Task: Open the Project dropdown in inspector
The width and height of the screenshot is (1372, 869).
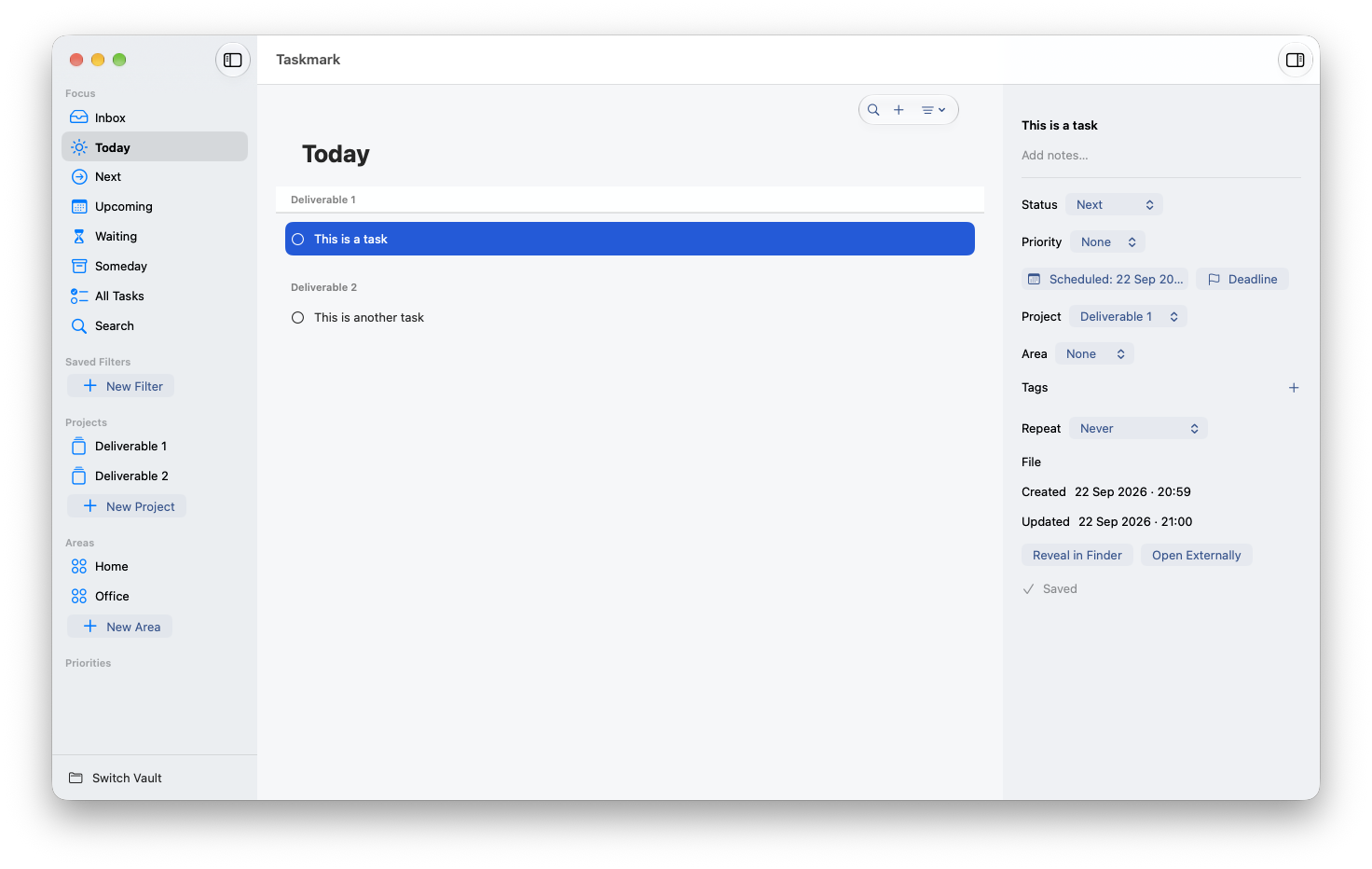Action: 1129,317
